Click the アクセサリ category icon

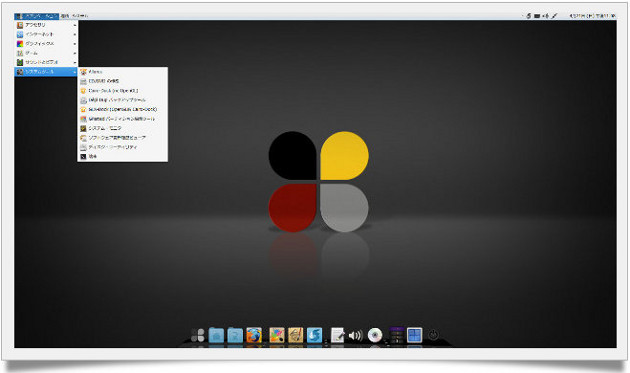(20, 25)
